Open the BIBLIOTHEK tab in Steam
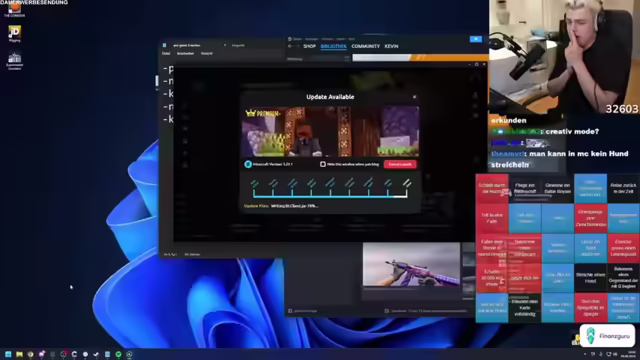The height and width of the screenshot is (360, 640). tap(333, 47)
